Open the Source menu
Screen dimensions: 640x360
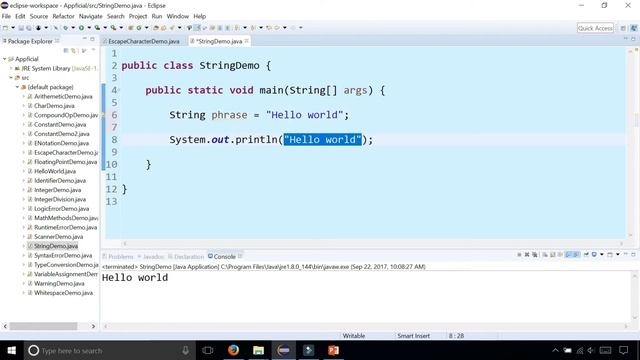39,16
